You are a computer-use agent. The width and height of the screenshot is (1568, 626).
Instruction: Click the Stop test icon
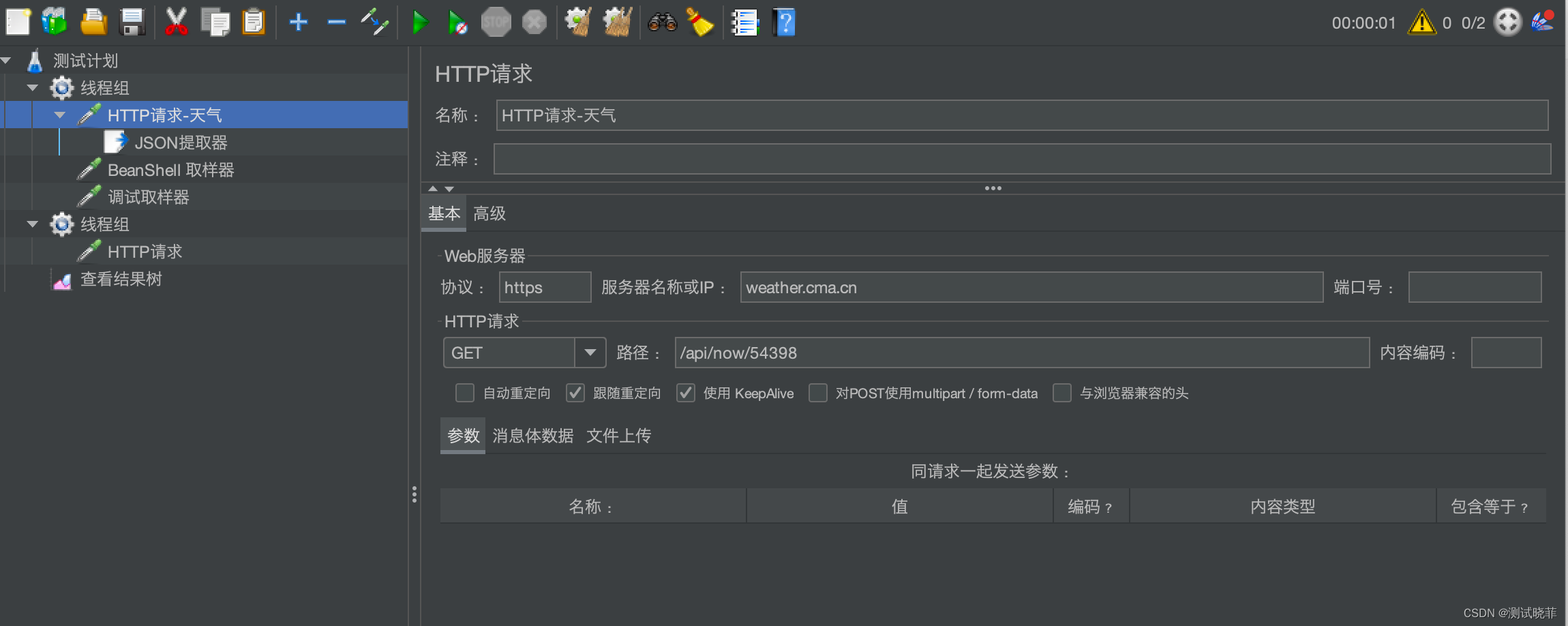496,21
